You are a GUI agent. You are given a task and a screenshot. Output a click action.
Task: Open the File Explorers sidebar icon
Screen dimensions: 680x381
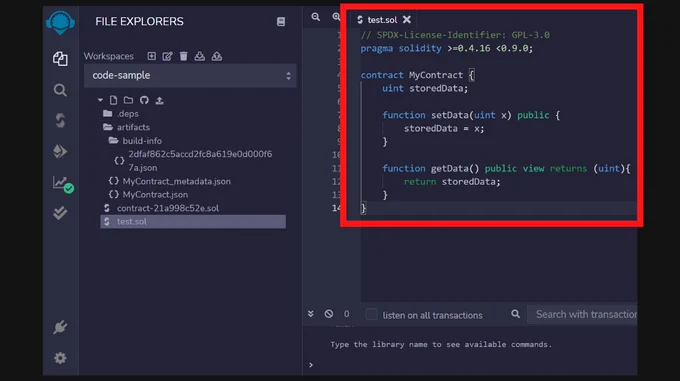[x=60, y=59]
